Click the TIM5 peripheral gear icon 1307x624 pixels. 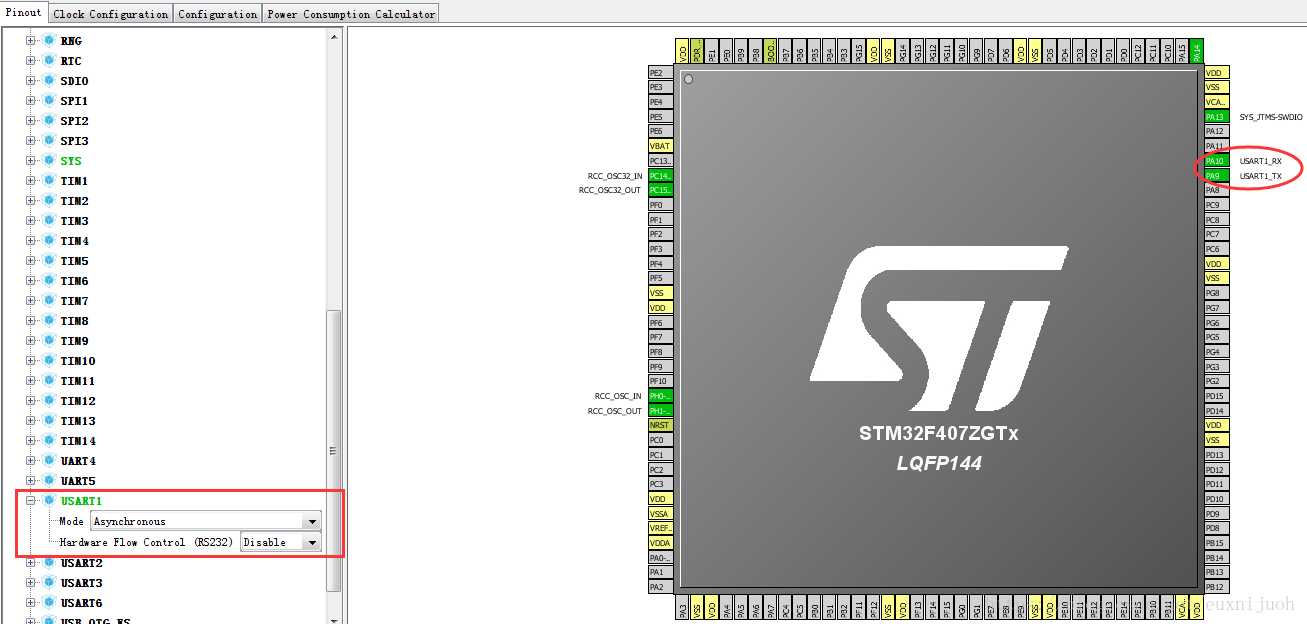[48, 261]
